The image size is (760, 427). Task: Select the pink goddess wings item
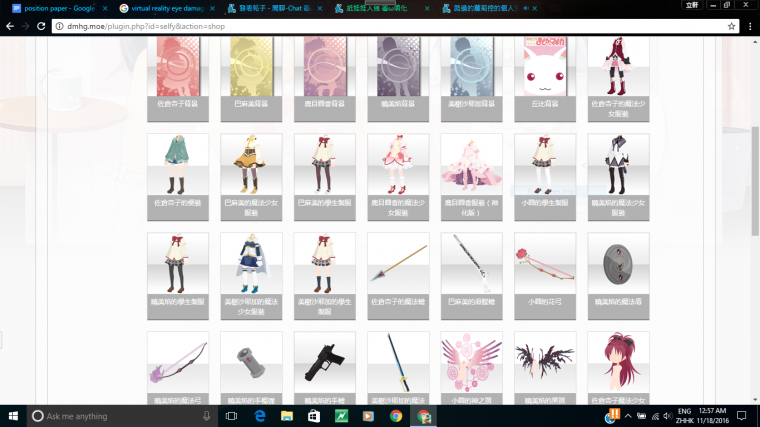[472, 368]
